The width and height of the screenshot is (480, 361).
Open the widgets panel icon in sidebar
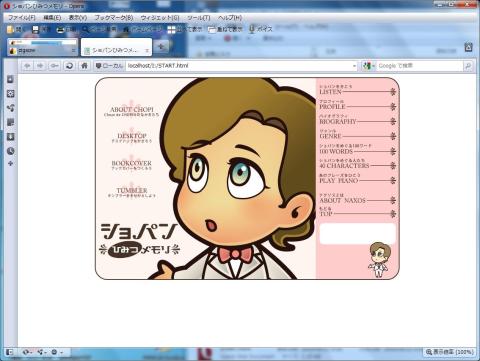(10, 93)
